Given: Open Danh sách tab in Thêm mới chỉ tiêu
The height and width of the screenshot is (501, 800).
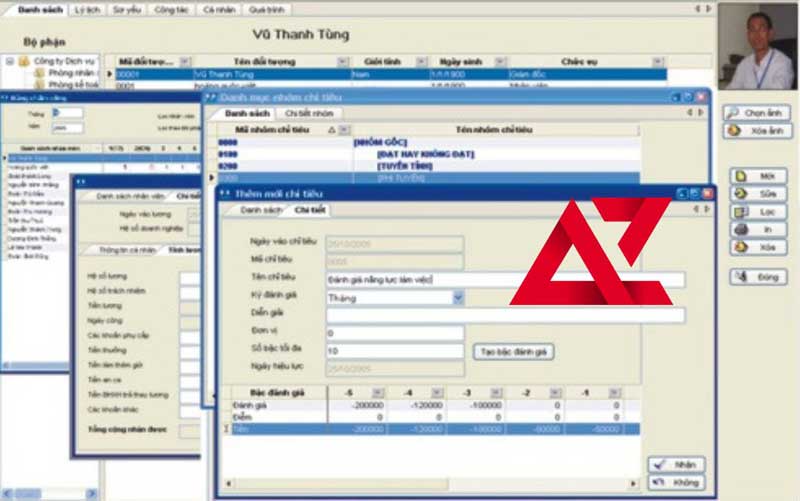Looking at the screenshot, I should (261, 210).
